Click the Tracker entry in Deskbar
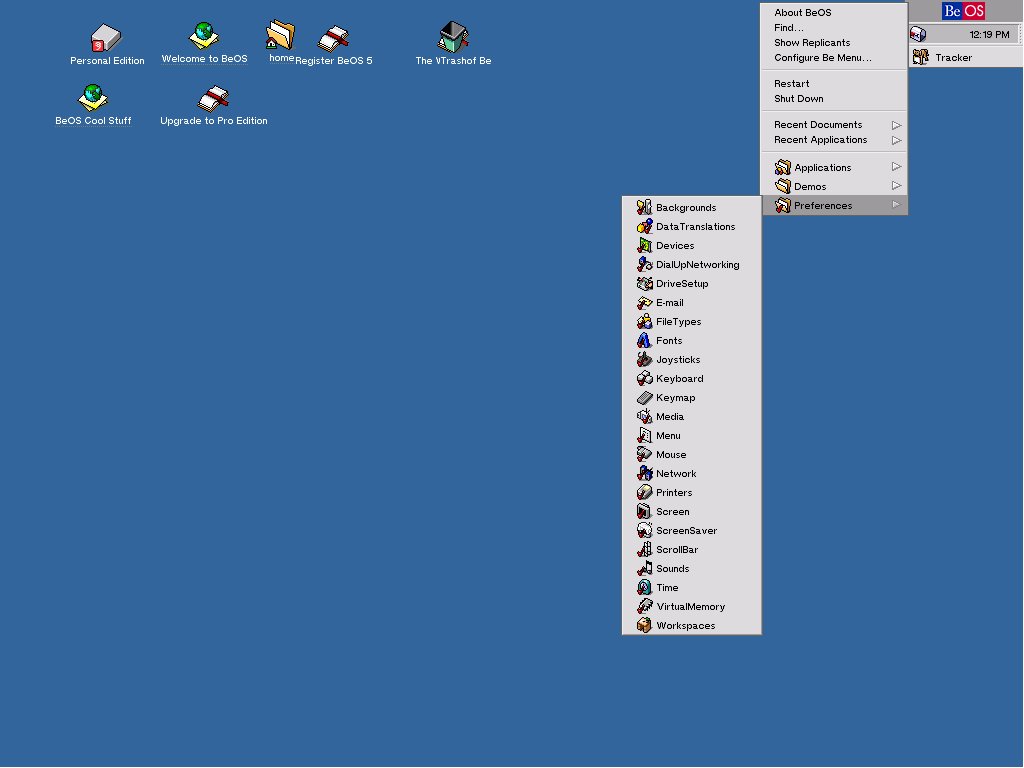 [x=952, y=58]
